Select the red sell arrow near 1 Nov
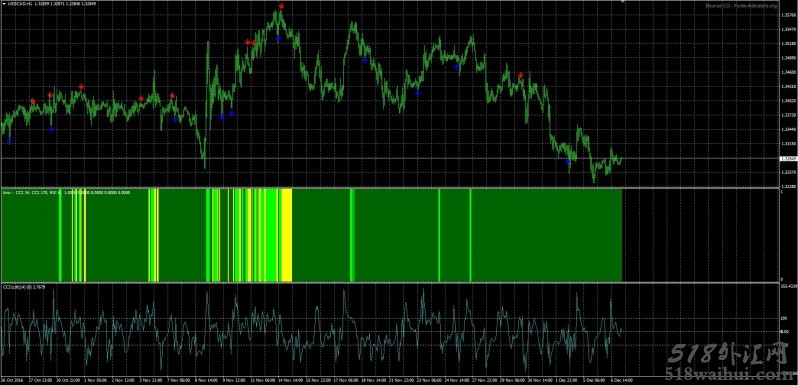Image resolution: width=798 pixels, height=386 pixels. 81,87
